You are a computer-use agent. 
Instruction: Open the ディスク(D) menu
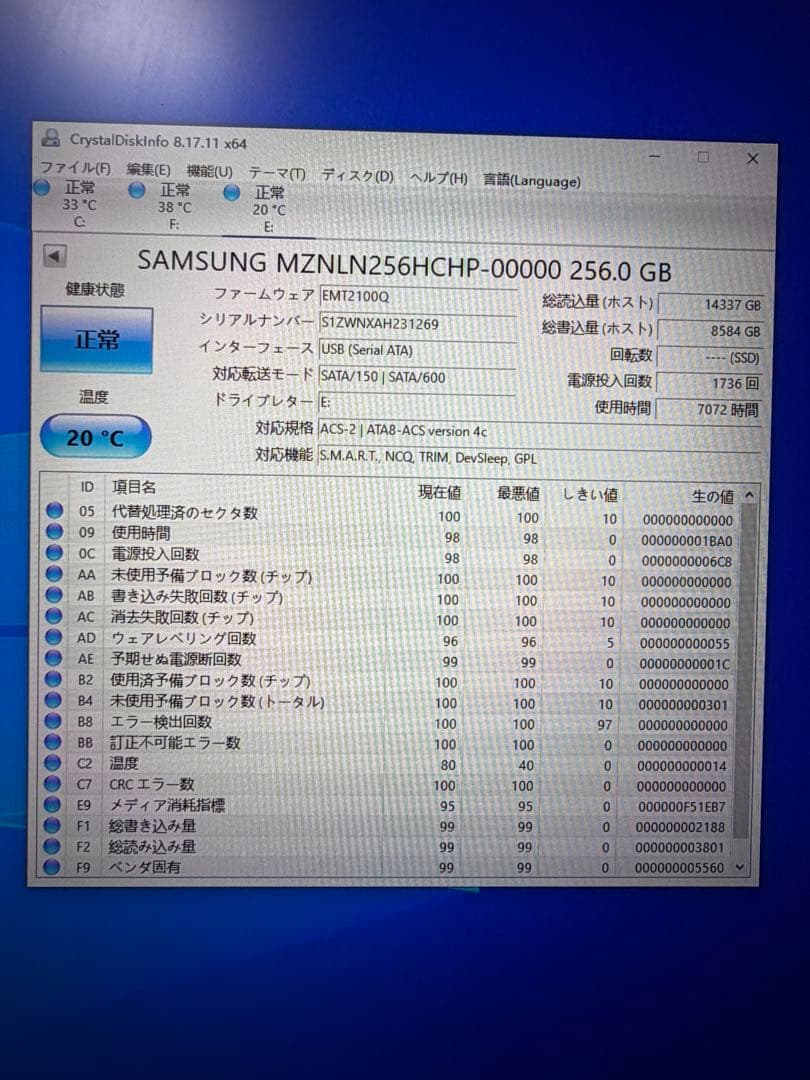pos(357,176)
